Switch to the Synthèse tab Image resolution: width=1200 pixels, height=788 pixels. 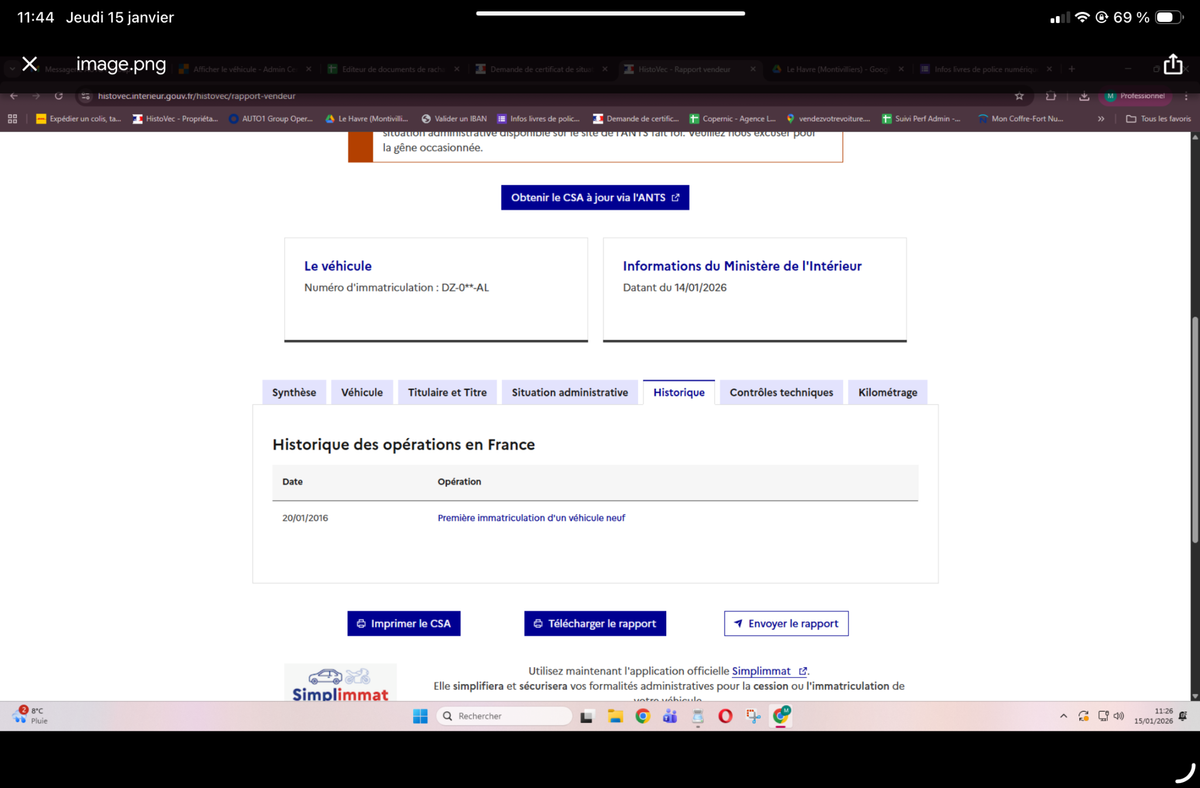point(294,393)
